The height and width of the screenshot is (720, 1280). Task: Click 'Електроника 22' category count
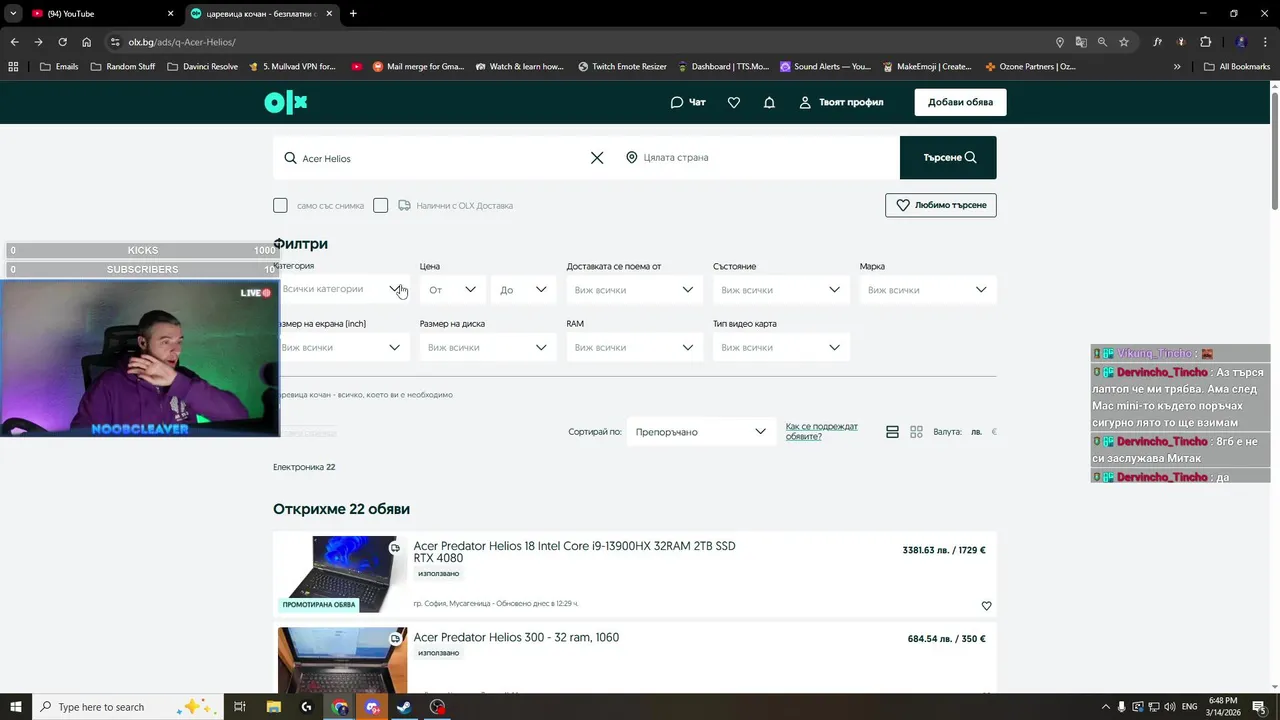tap(304, 467)
